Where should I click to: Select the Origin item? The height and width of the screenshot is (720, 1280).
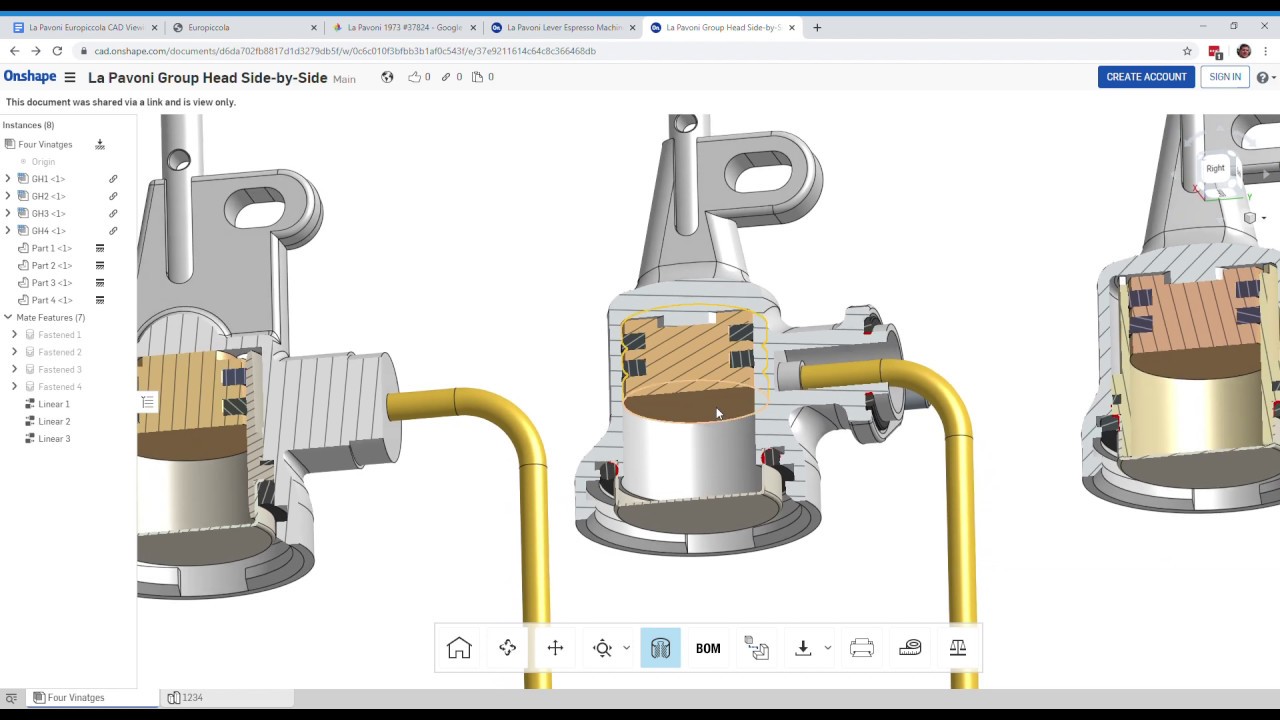click(x=43, y=162)
